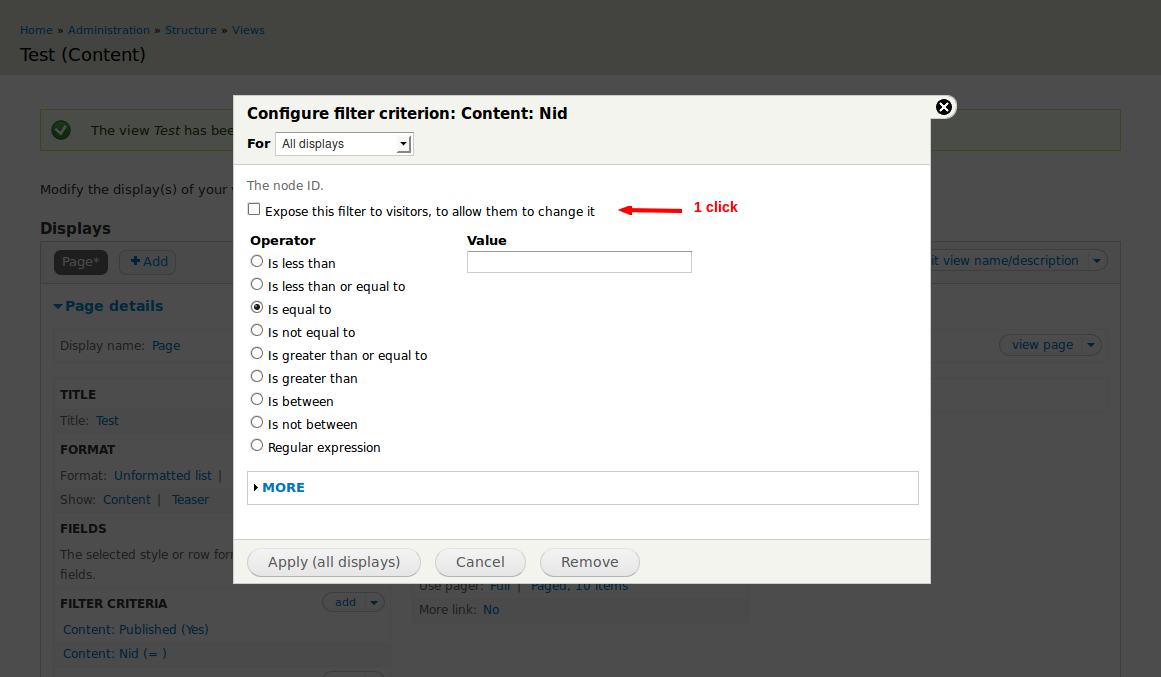This screenshot has height=677, width=1161.
Task: Expand the MORE section
Action: pyautogui.click(x=283, y=488)
